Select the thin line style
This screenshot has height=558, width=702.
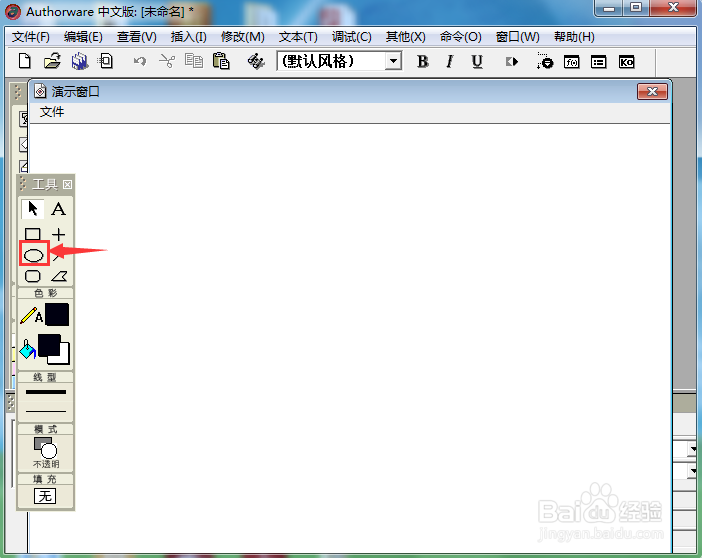click(46, 411)
